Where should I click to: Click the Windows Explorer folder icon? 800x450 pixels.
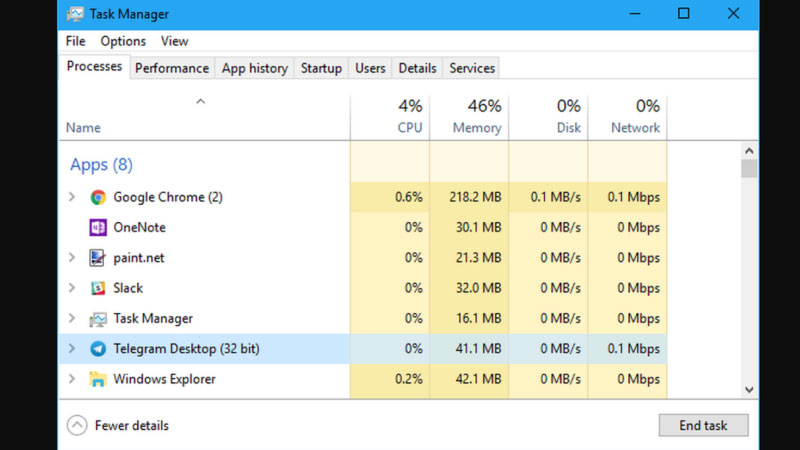[98, 379]
